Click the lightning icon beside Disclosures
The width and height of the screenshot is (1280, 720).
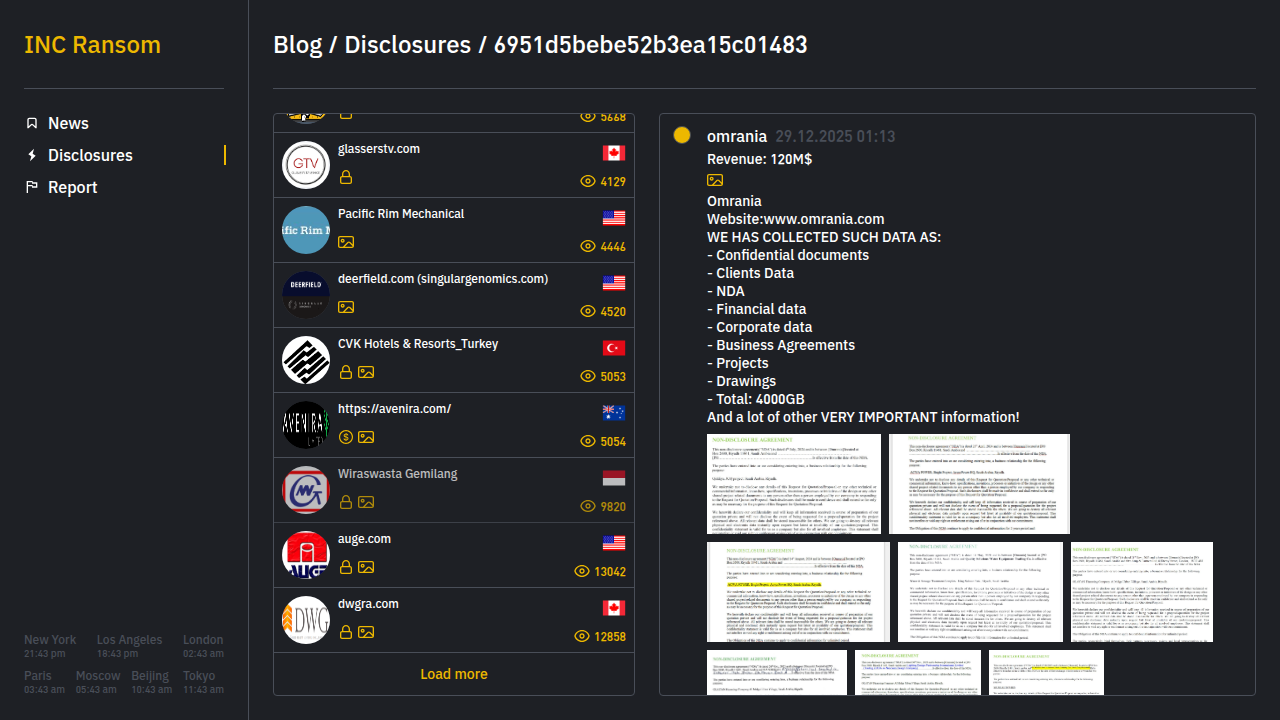[x=32, y=155]
